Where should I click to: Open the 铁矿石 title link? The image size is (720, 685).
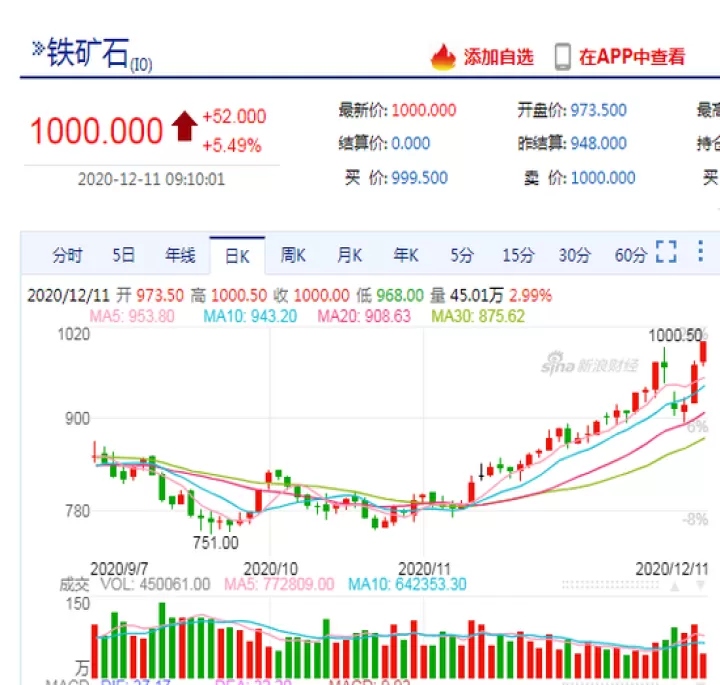[88, 52]
